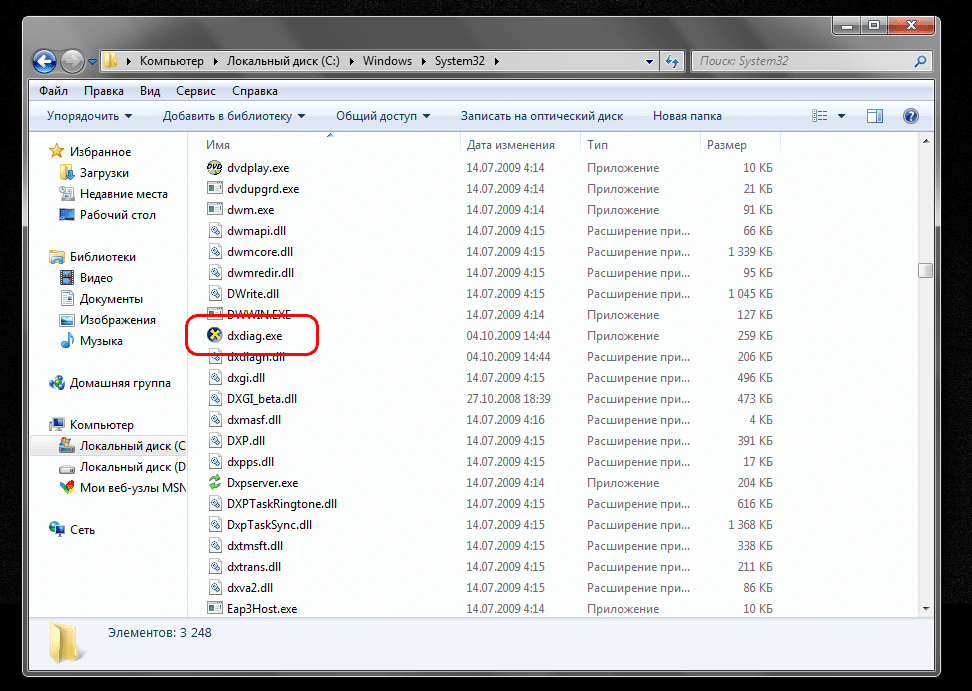Select the dwmcore.dll file icon
This screenshot has height=691, width=972.
tap(214, 252)
